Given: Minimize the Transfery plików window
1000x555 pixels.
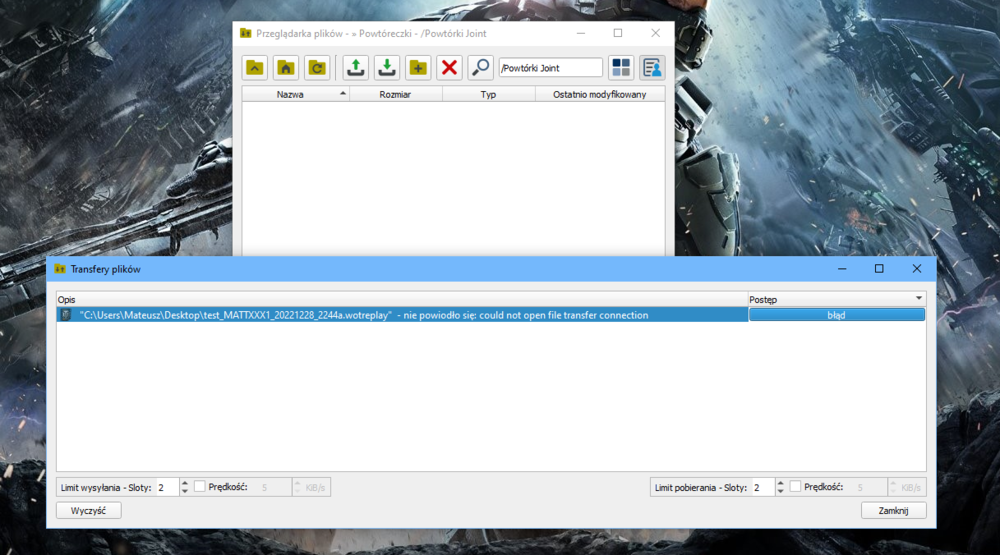Looking at the screenshot, I should point(842,269).
